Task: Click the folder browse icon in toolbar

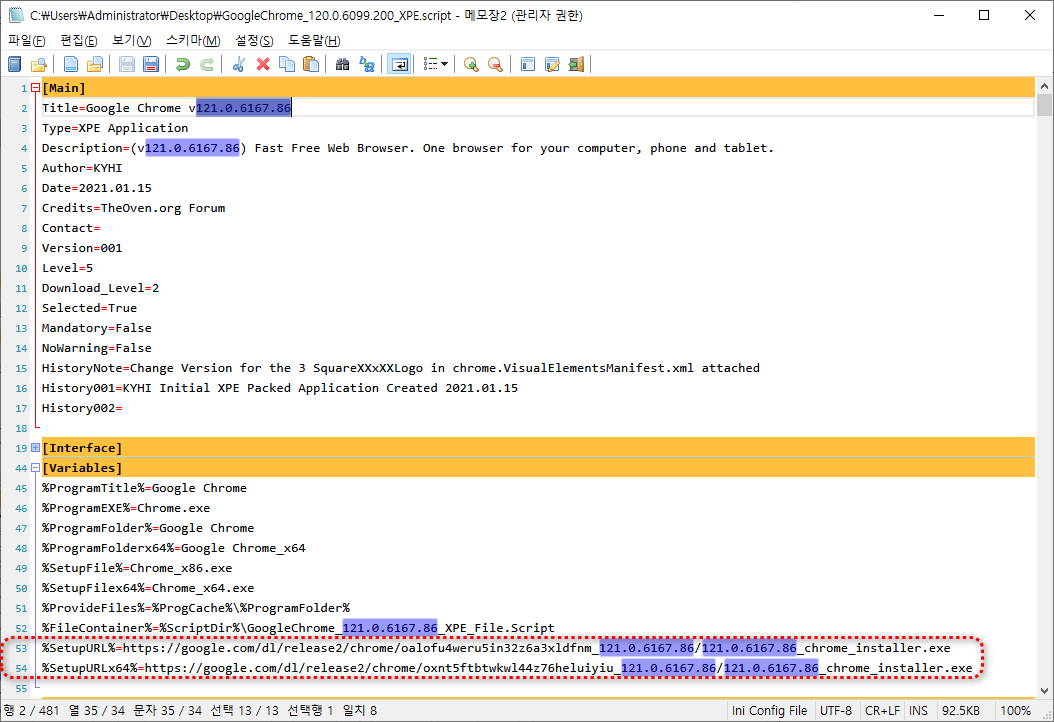Action: (x=39, y=65)
